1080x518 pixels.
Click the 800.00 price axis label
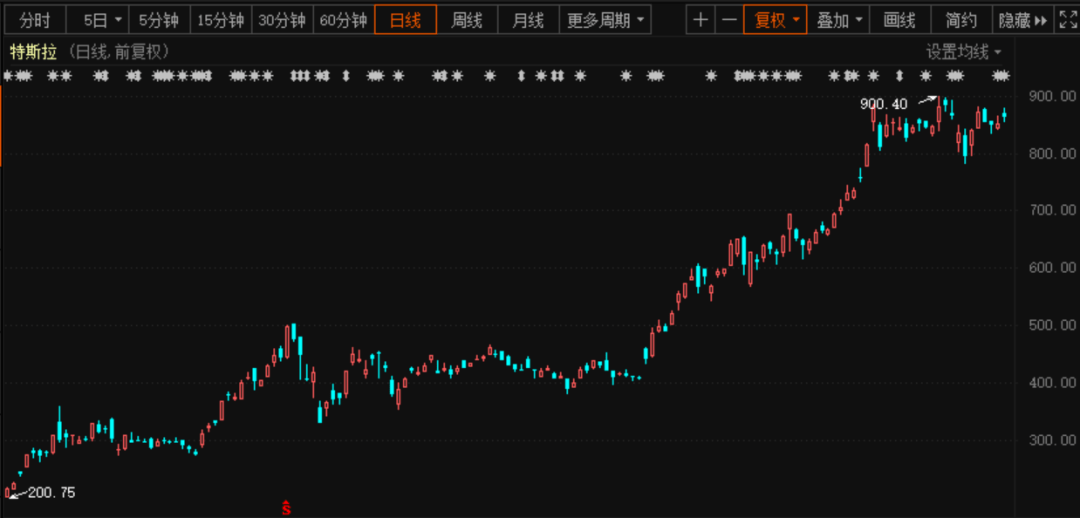[1050, 153]
